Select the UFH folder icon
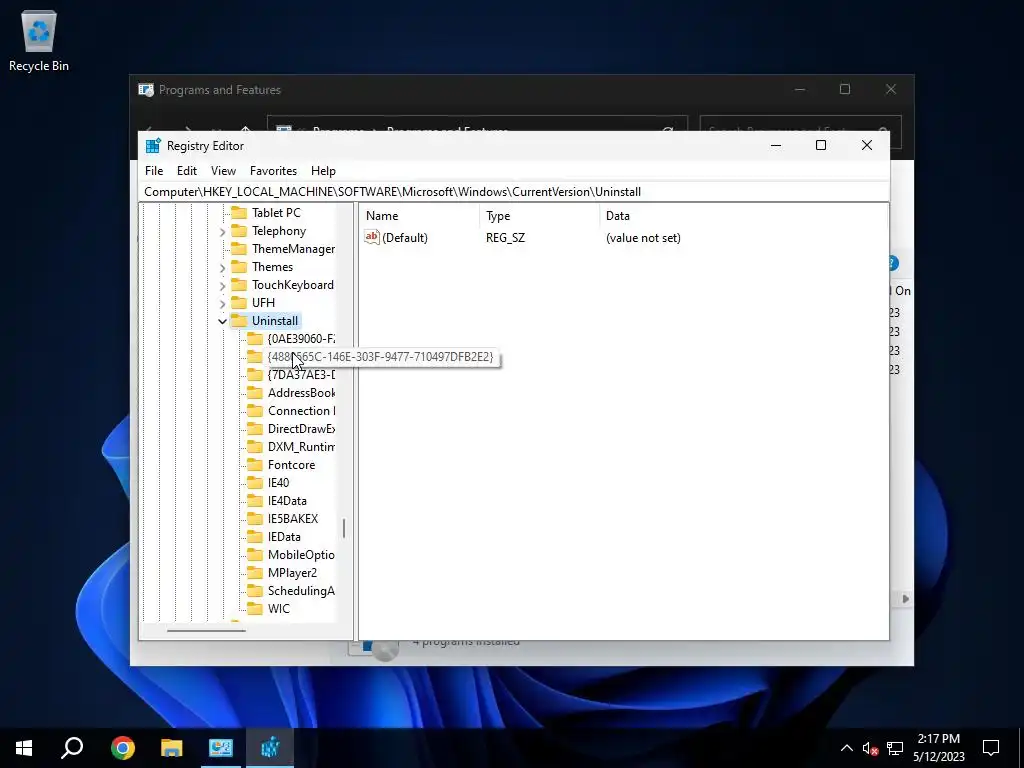Image resolution: width=1024 pixels, height=768 pixels. (x=240, y=302)
